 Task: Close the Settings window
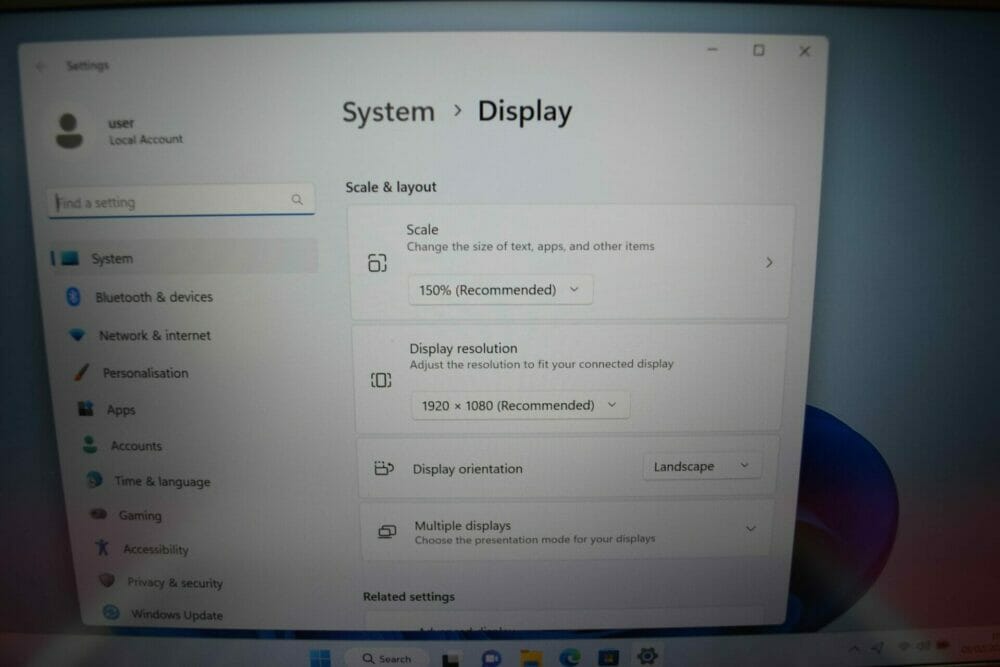coord(805,51)
